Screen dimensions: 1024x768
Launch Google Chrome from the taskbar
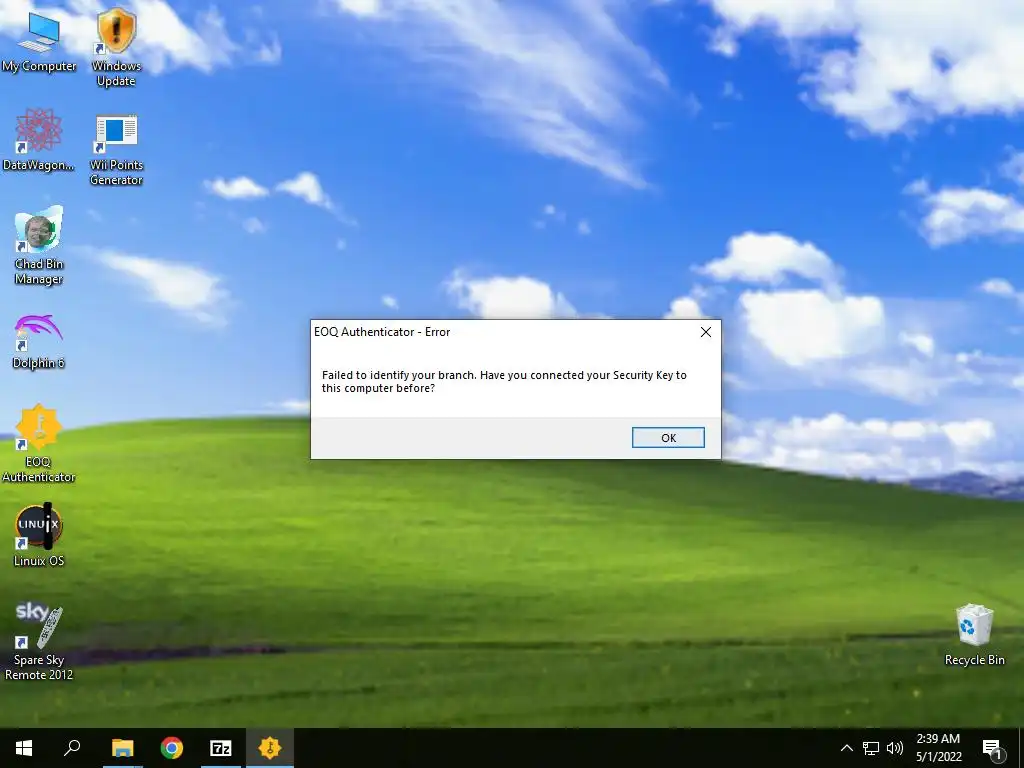pos(172,748)
